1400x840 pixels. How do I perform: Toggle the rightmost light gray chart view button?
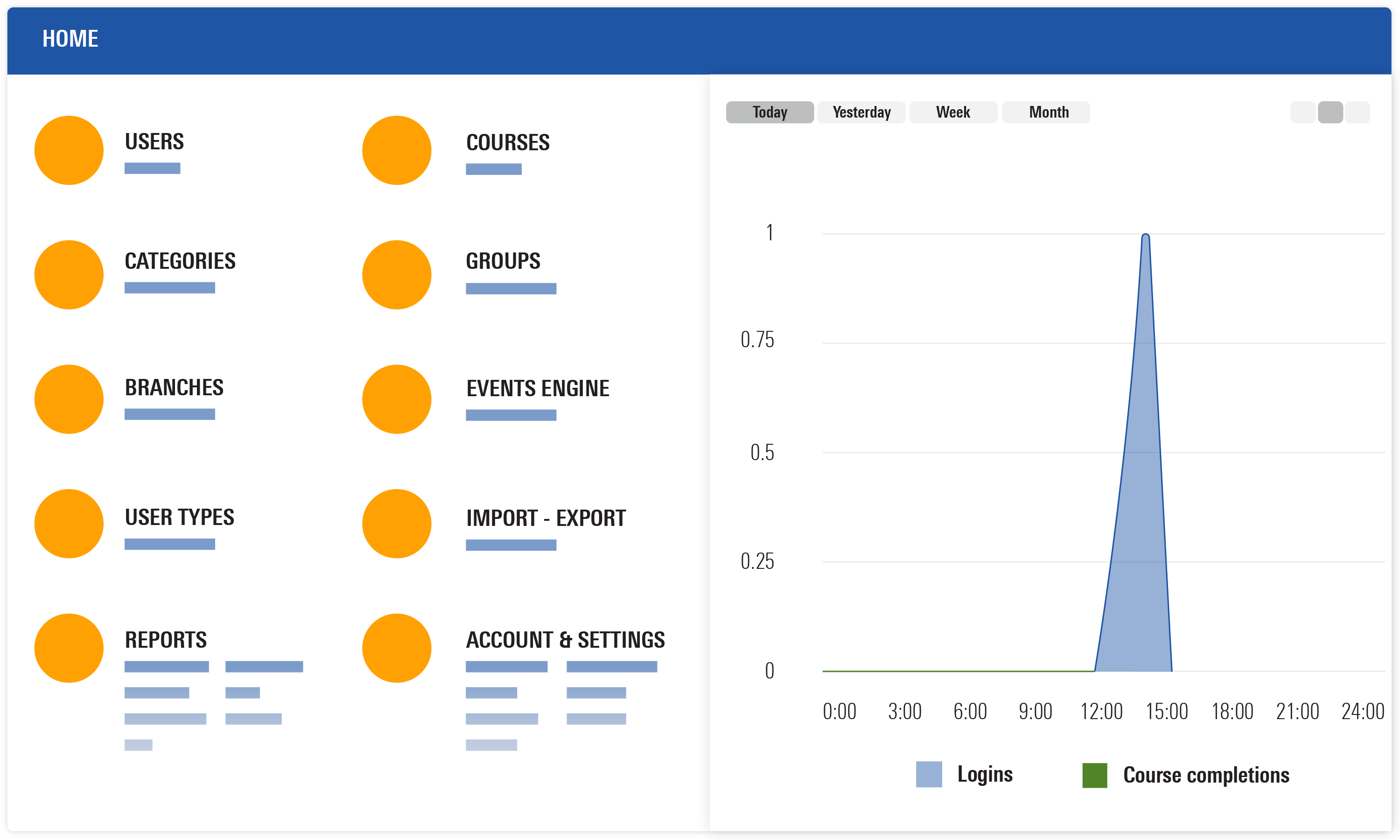1357,112
